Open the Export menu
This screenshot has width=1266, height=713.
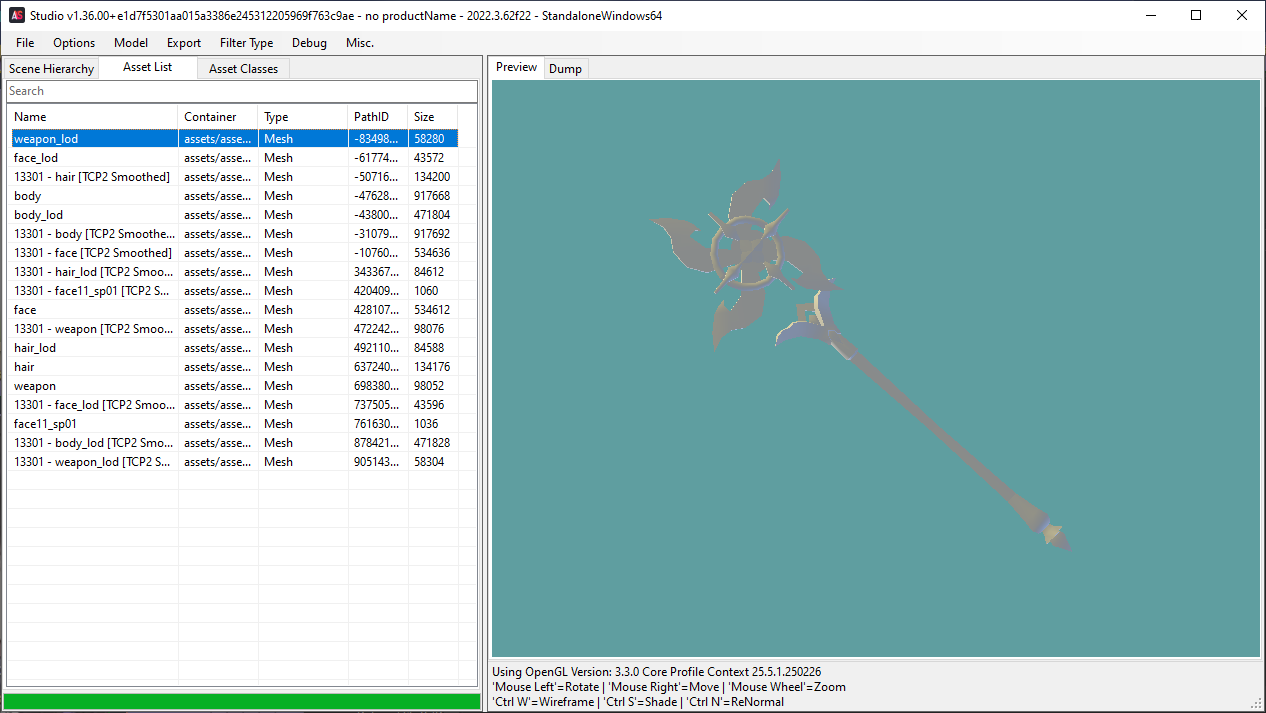pyautogui.click(x=184, y=43)
